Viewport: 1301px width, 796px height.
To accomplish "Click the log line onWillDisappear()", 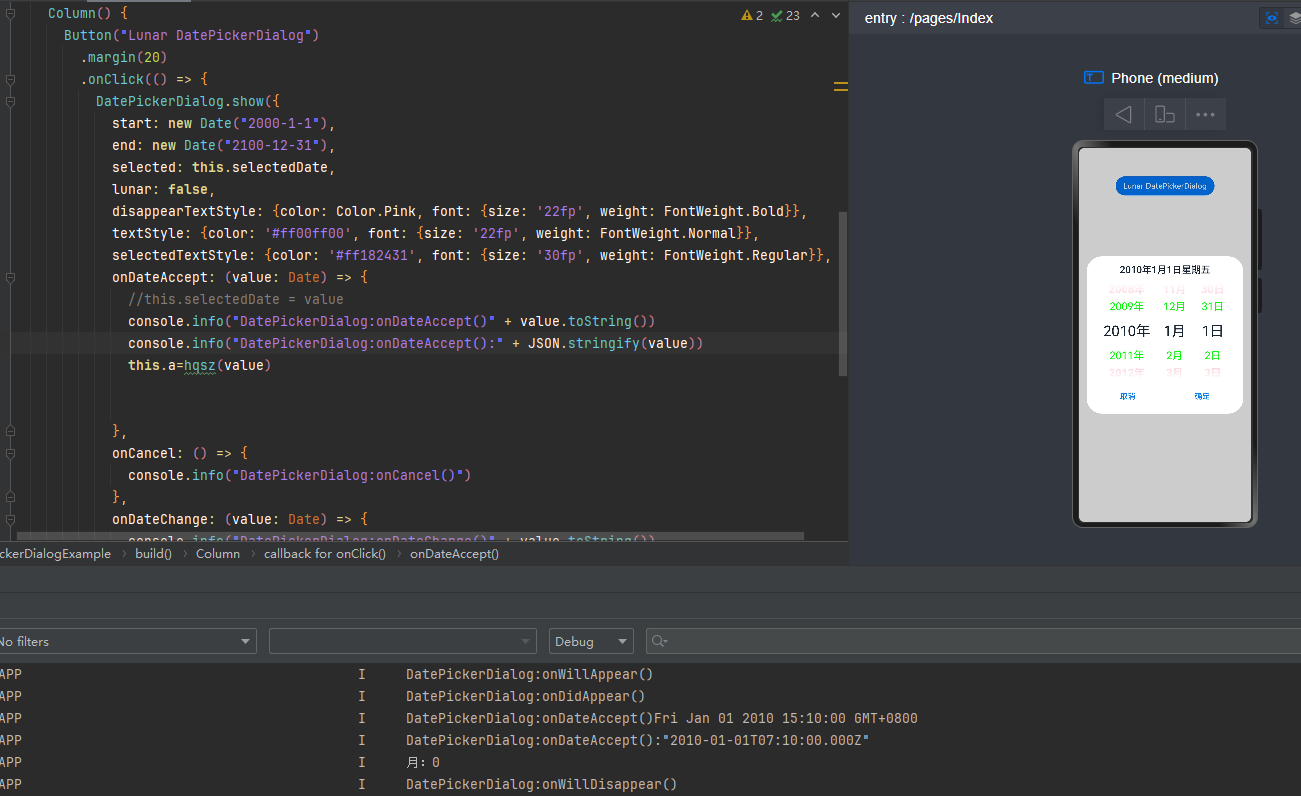I will (541, 784).
